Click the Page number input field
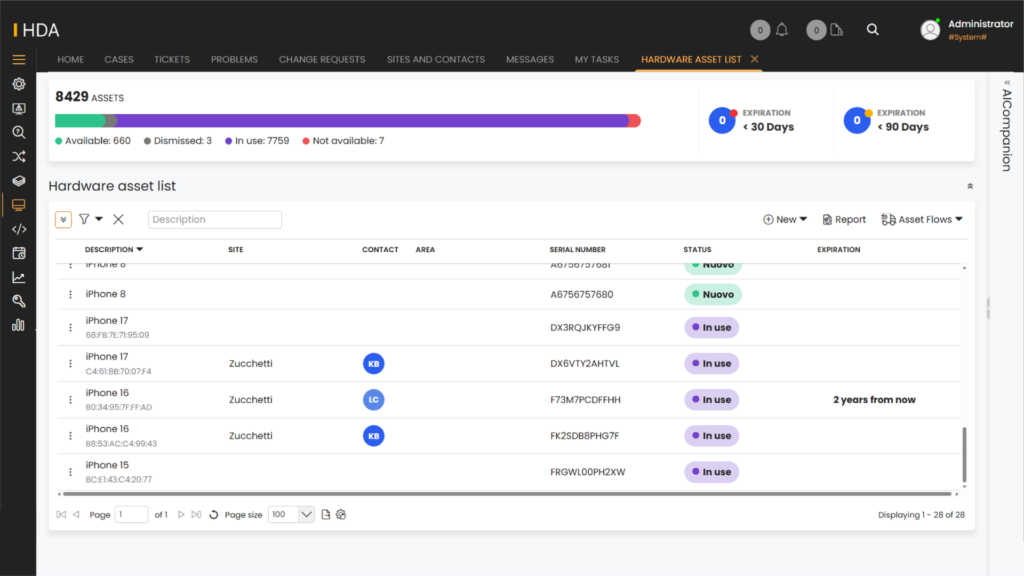 click(131, 515)
